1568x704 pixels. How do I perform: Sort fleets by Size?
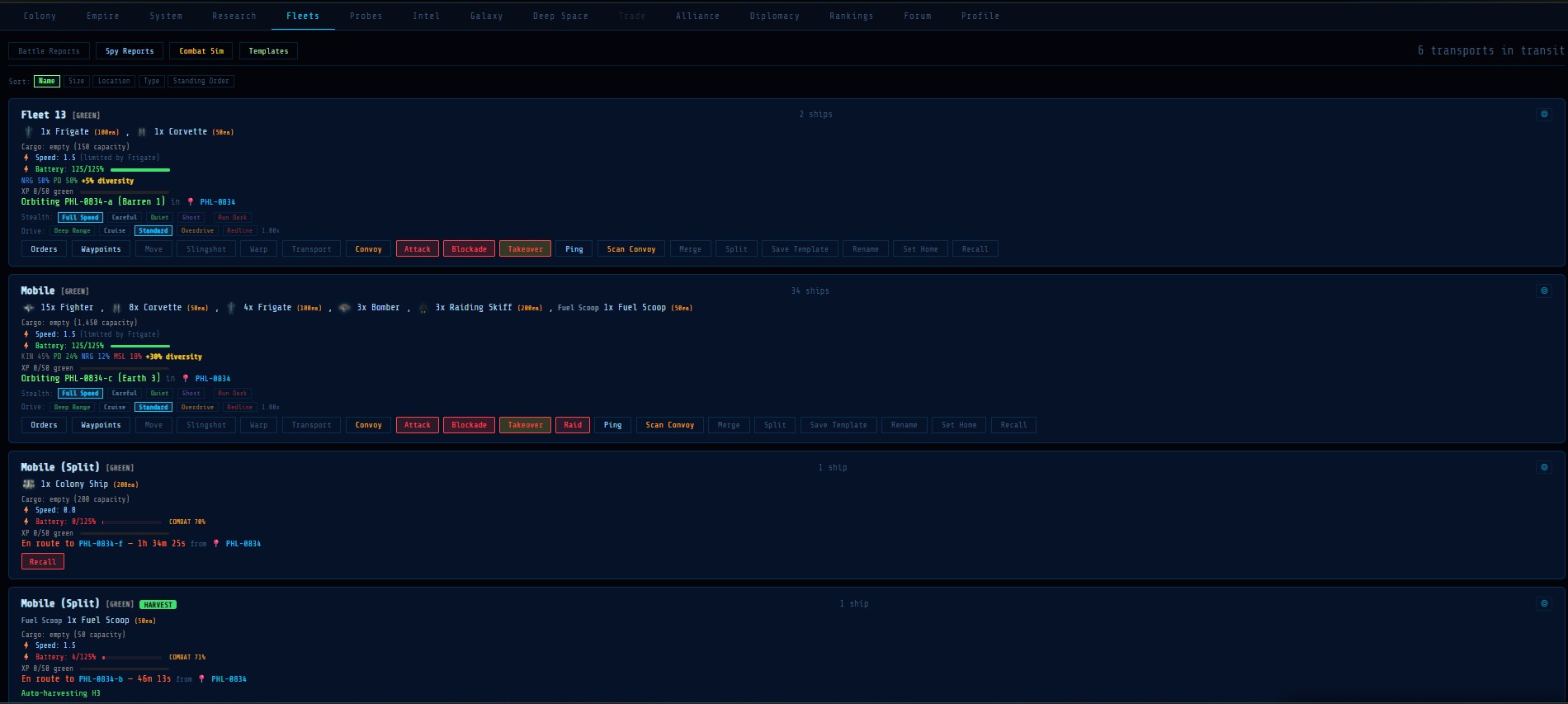coord(77,81)
